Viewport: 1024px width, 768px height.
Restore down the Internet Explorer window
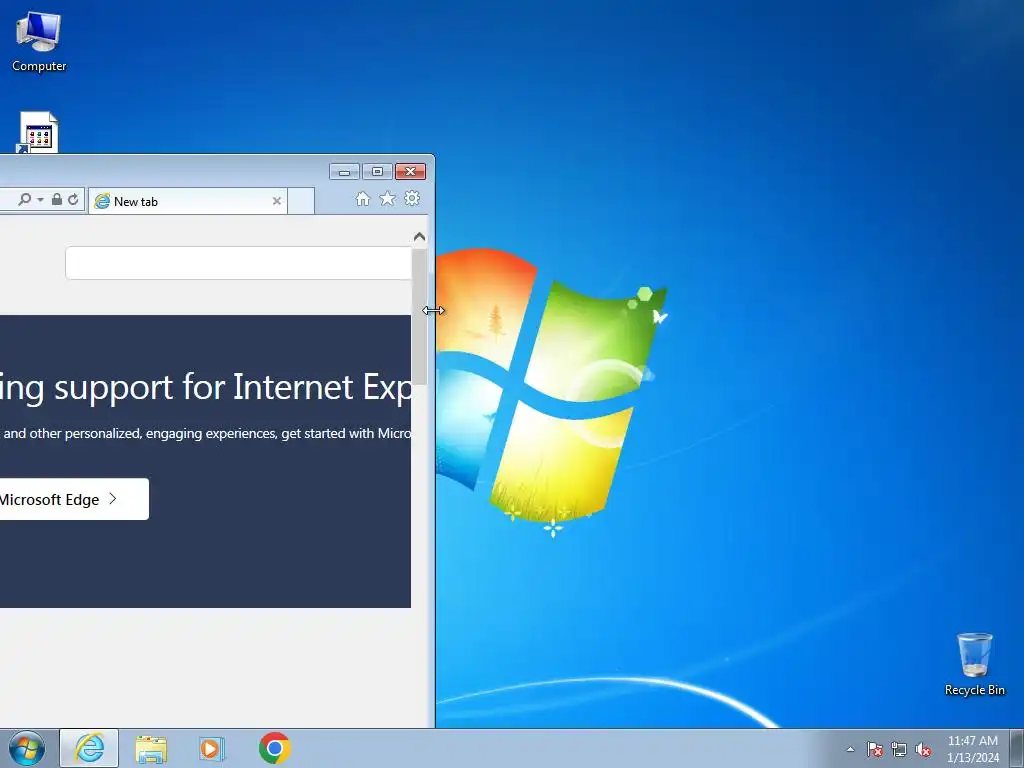click(x=377, y=172)
